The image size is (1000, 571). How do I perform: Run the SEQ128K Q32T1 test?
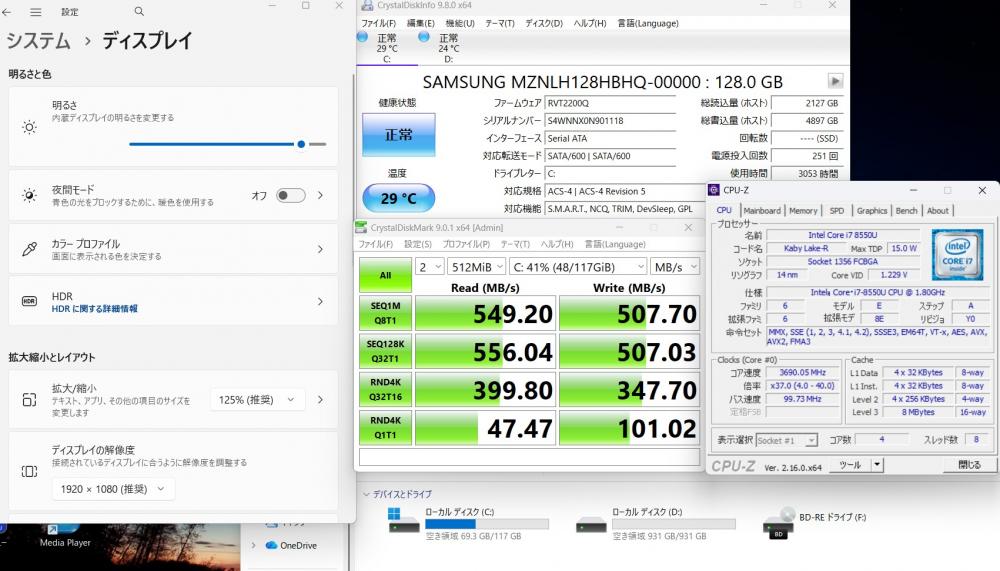pyautogui.click(x=385, y=351)
